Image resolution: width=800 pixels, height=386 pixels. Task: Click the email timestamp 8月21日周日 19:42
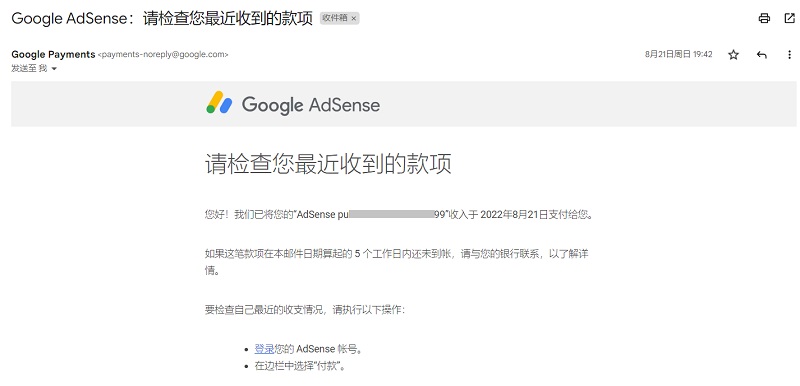pos(679,55)
